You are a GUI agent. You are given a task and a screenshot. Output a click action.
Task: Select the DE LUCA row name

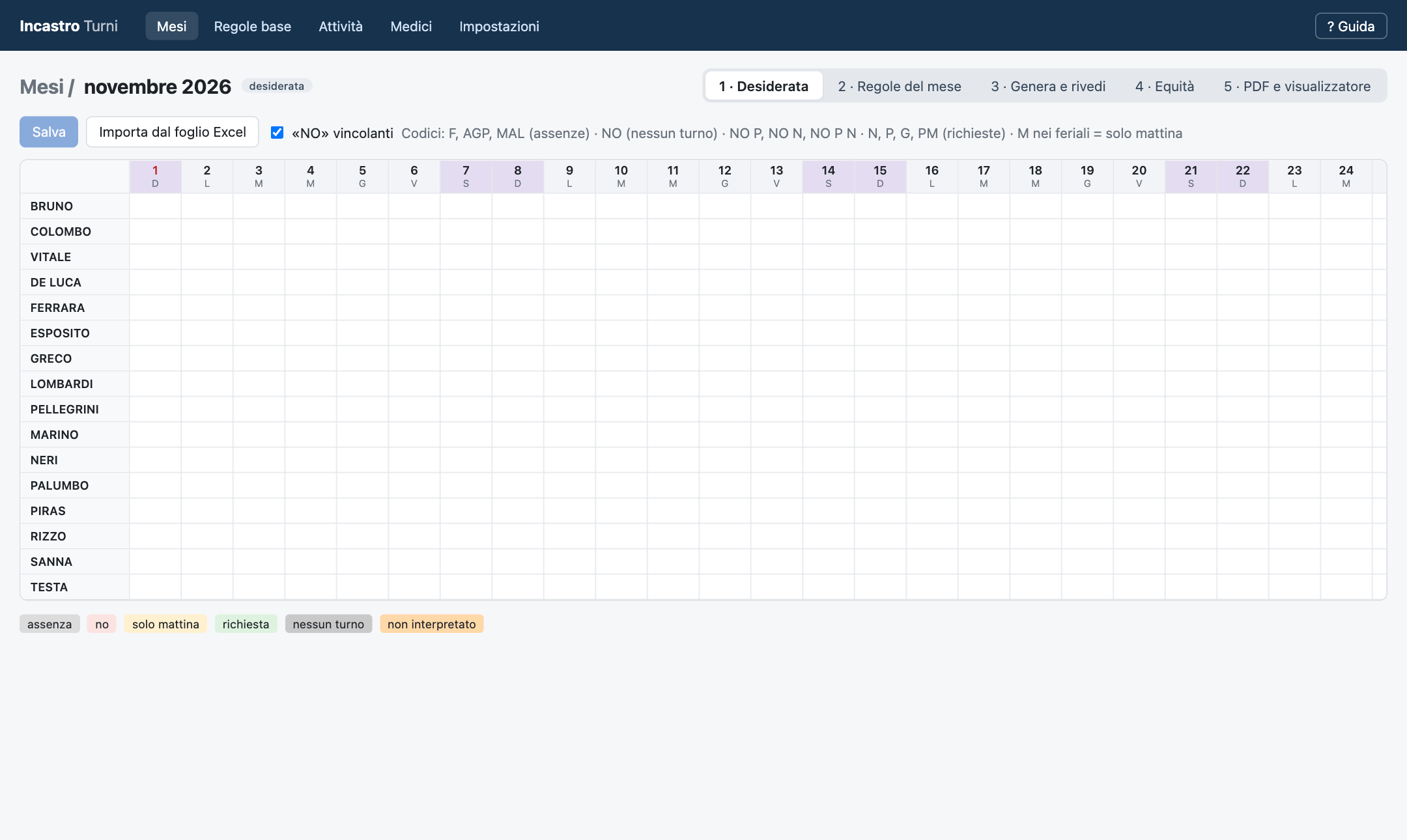click(x=56, y=282)
